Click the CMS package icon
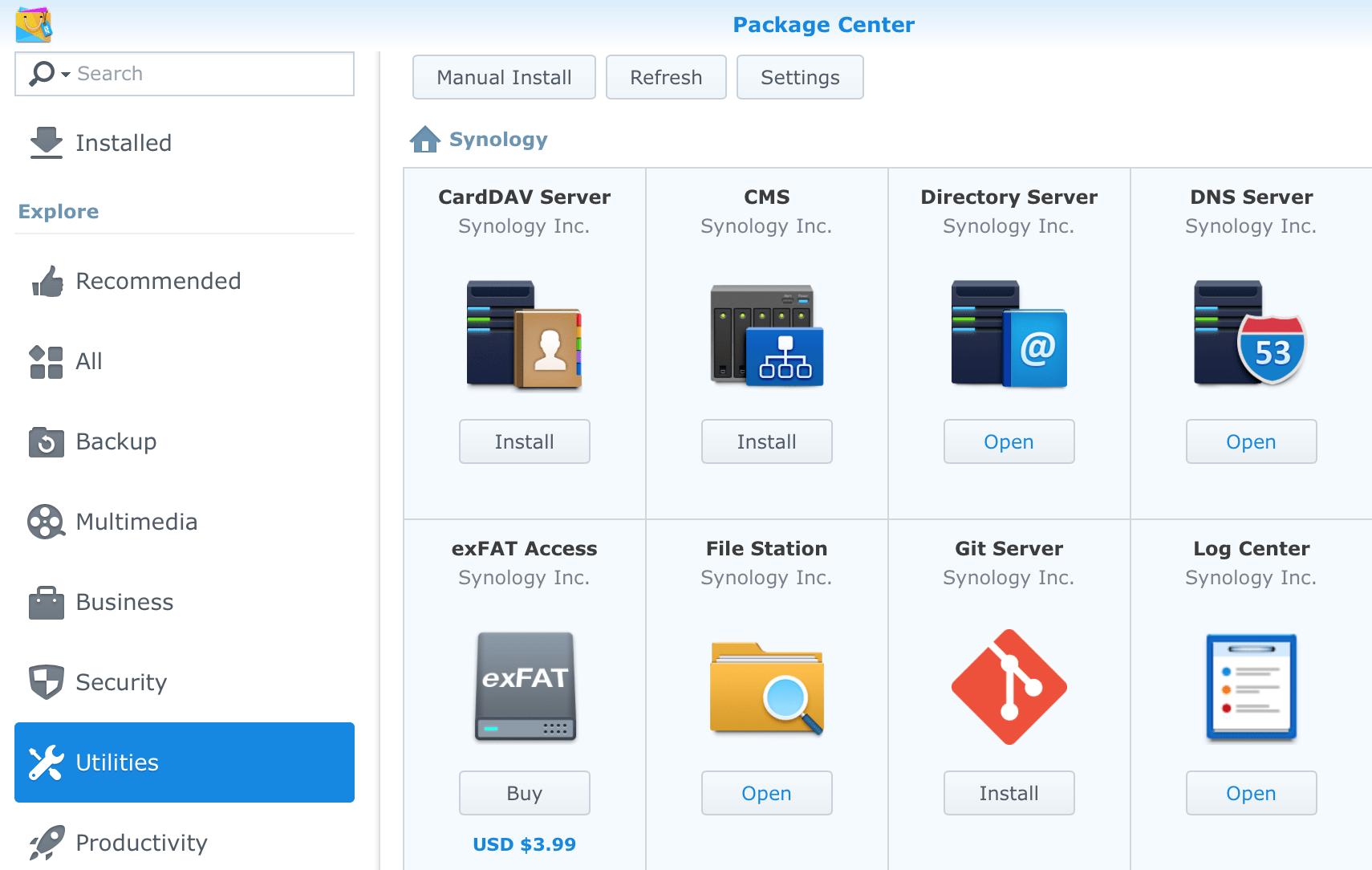The height and width of the screenshot is (870, 1372). point(767,335)
